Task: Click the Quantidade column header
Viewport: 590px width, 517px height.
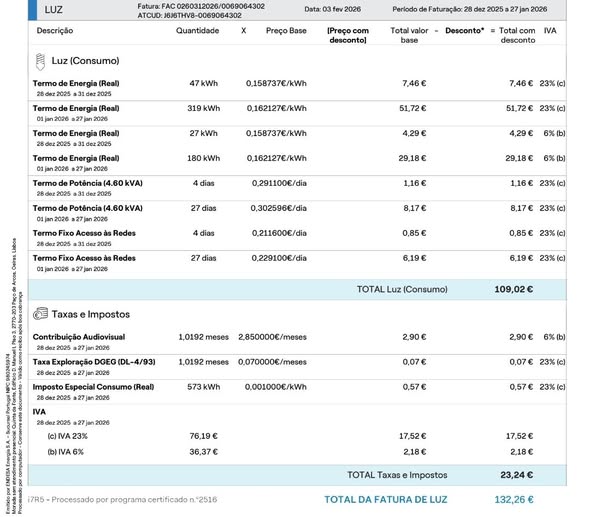Action: tap(198, 31)
